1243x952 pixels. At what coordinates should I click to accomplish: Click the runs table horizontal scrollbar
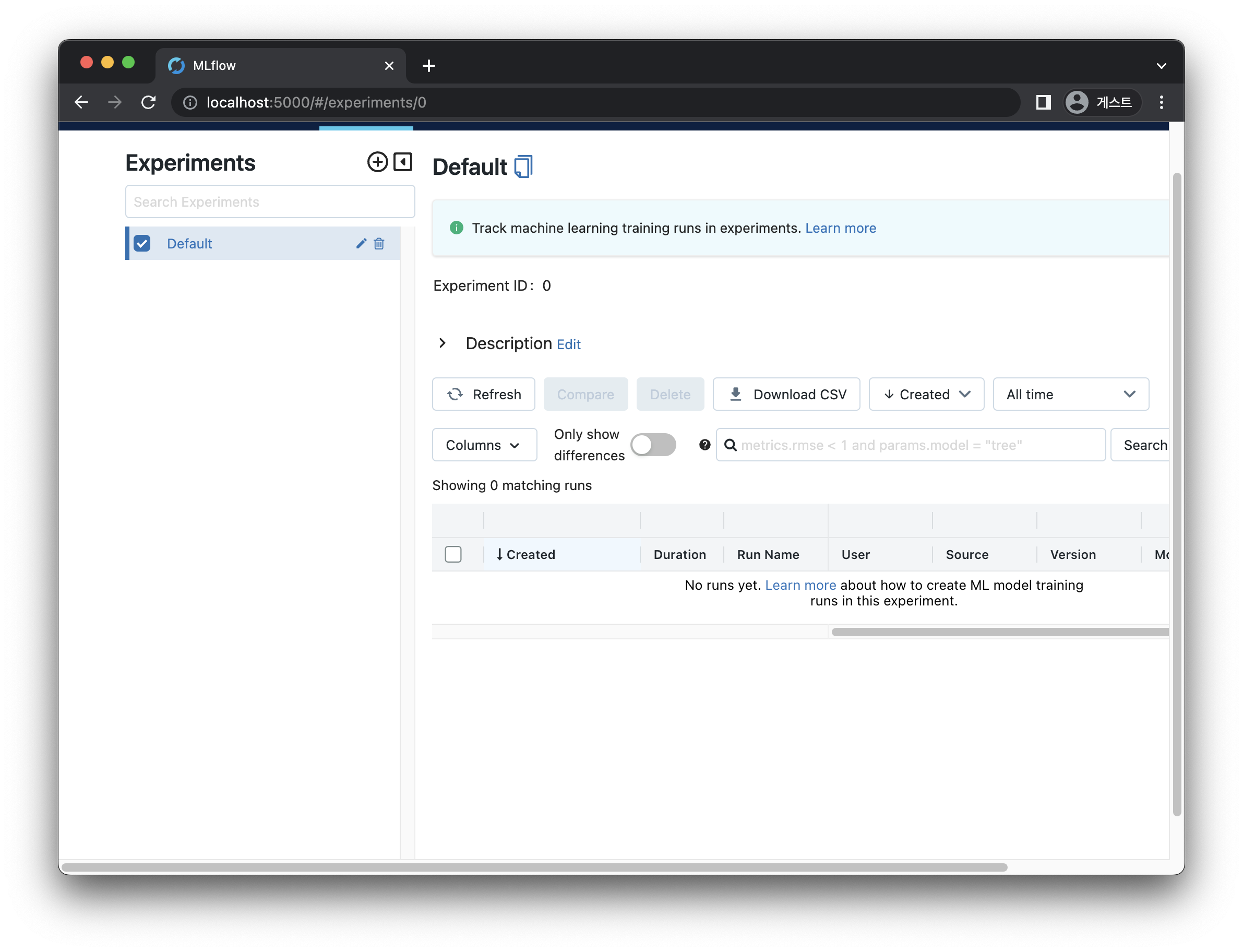coord(1000,632)
